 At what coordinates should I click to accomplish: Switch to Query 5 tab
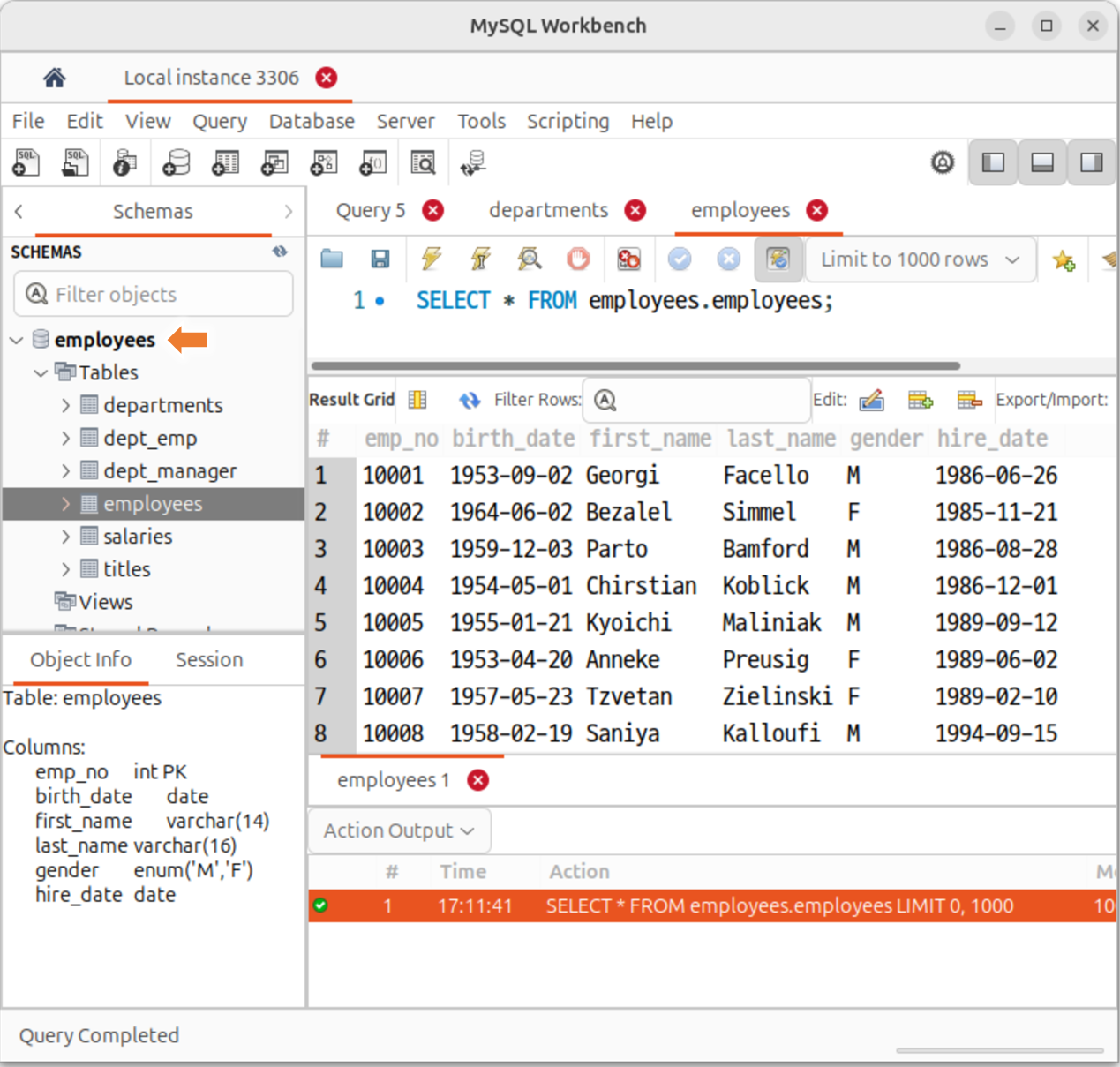coord(371,210)
